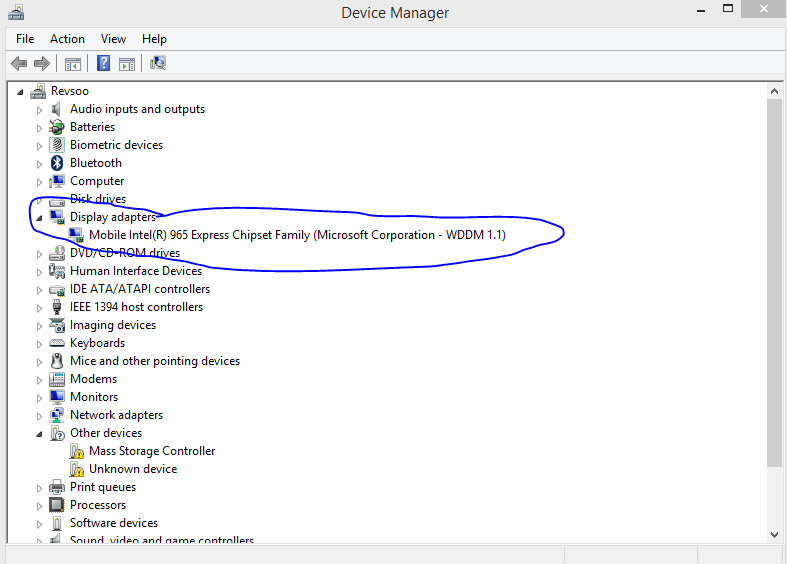Click the Revsoo computer root icon
Image resolution: width=787 pixels, height=564 pixels.
pyautogui.click(x=38, y=91)
